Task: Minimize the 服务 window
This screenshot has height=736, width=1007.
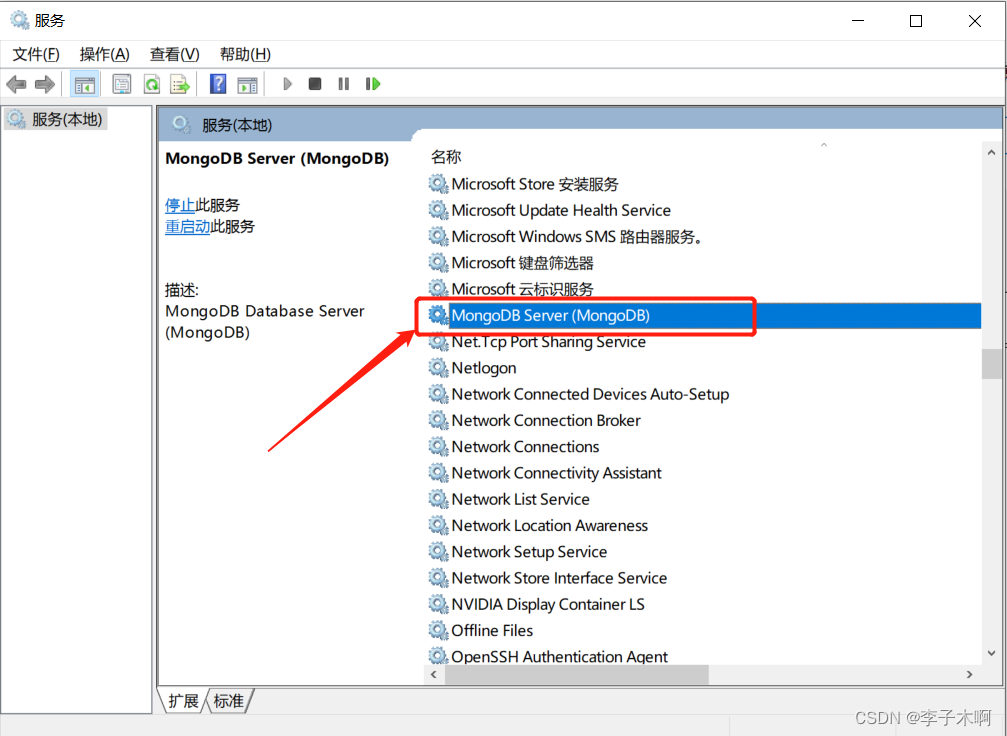Action: pos(857,21)
